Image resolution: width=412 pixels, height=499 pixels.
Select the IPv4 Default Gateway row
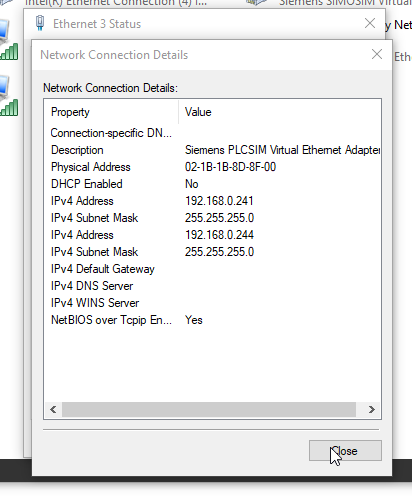click(212, 269)
